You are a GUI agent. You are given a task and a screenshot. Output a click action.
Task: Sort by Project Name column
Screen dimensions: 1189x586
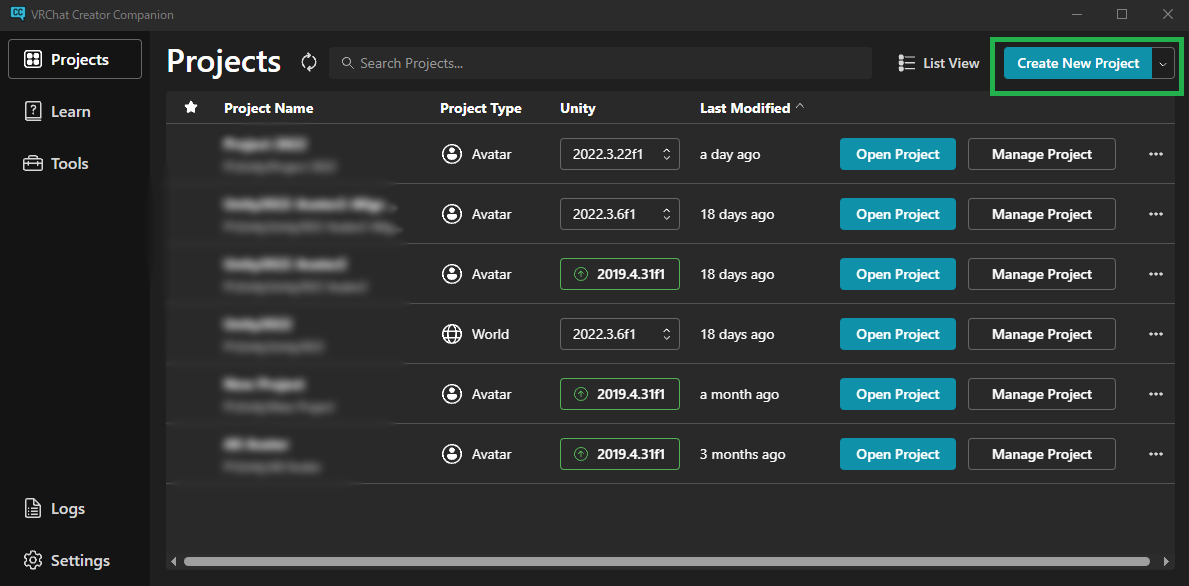coord(268,108)
